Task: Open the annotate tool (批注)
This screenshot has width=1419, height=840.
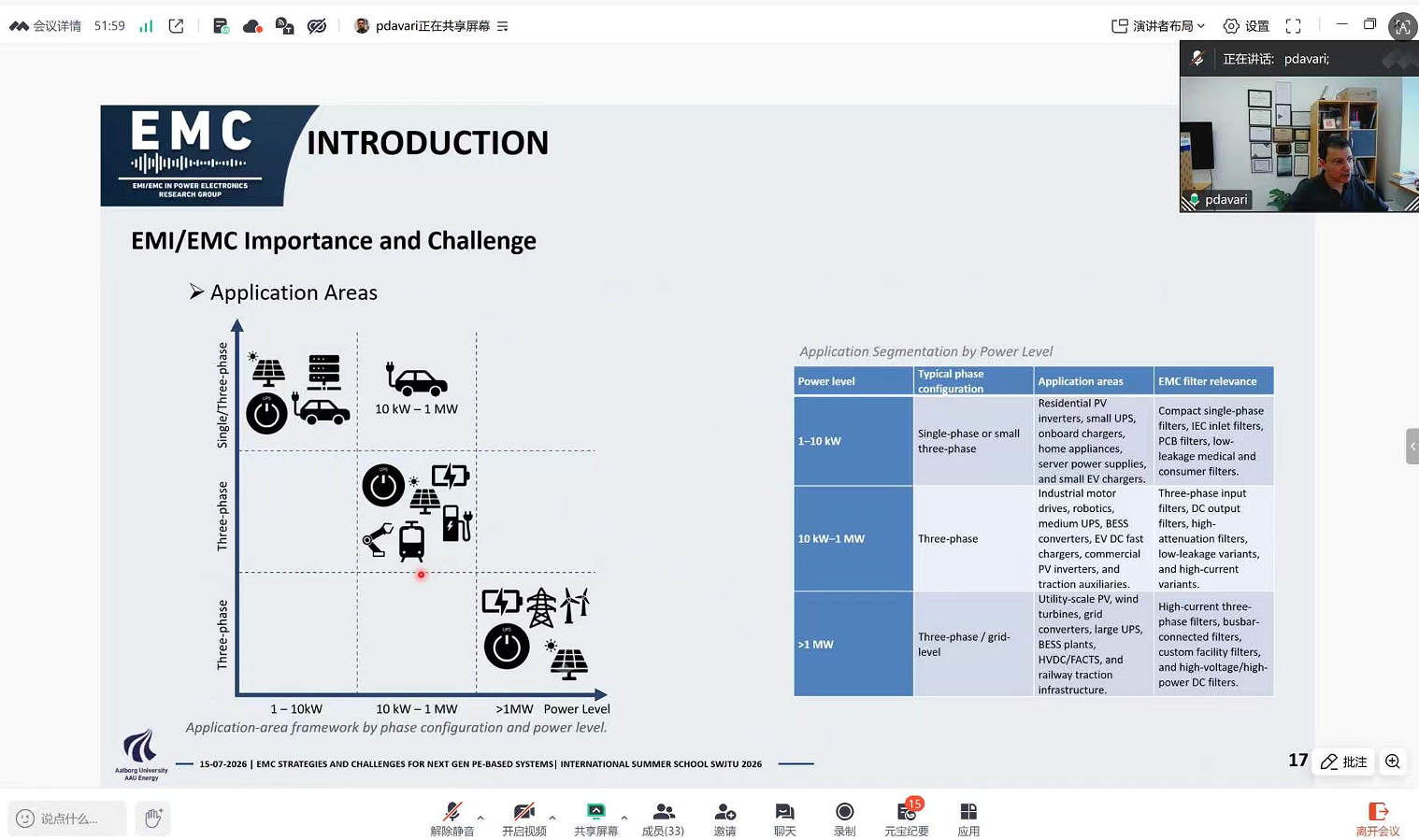Action: 1344,762
